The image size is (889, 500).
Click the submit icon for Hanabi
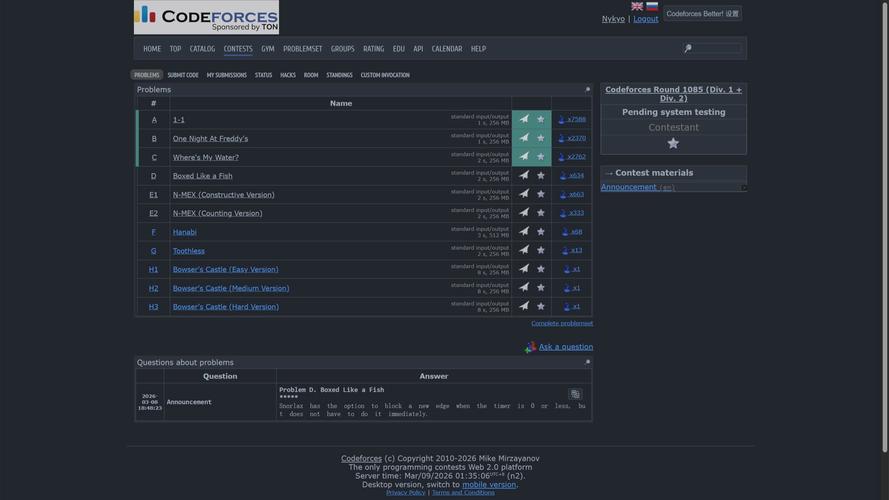point(523,232)
